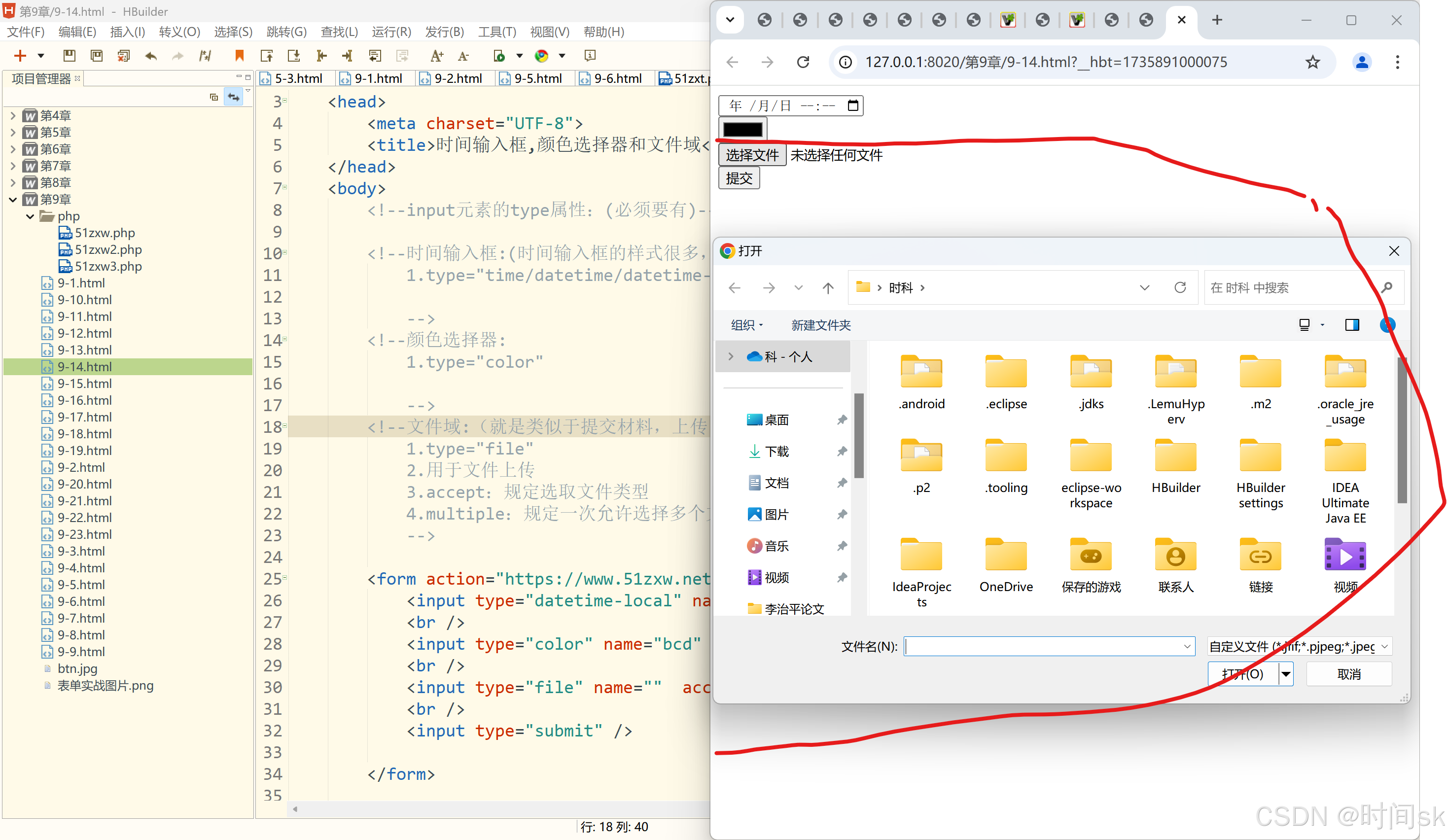Click the increase font size icon
Viewport: 1447px width, 840px height.
click(x=436, y=56)
